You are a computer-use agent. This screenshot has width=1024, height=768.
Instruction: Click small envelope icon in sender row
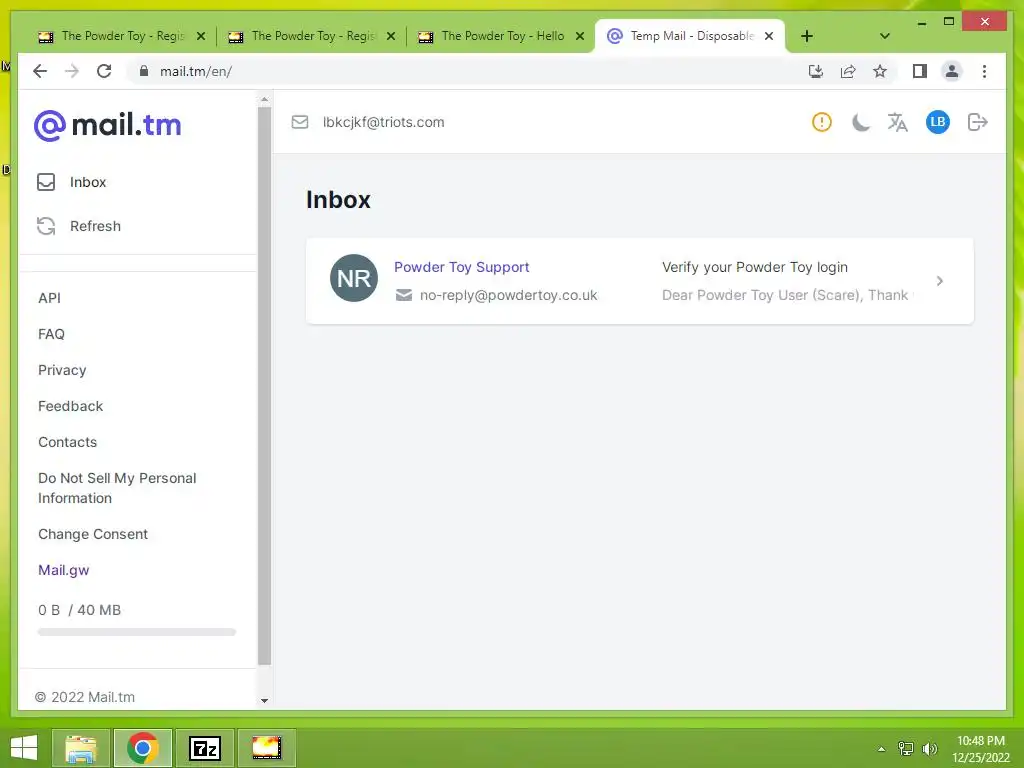(404, 295)
